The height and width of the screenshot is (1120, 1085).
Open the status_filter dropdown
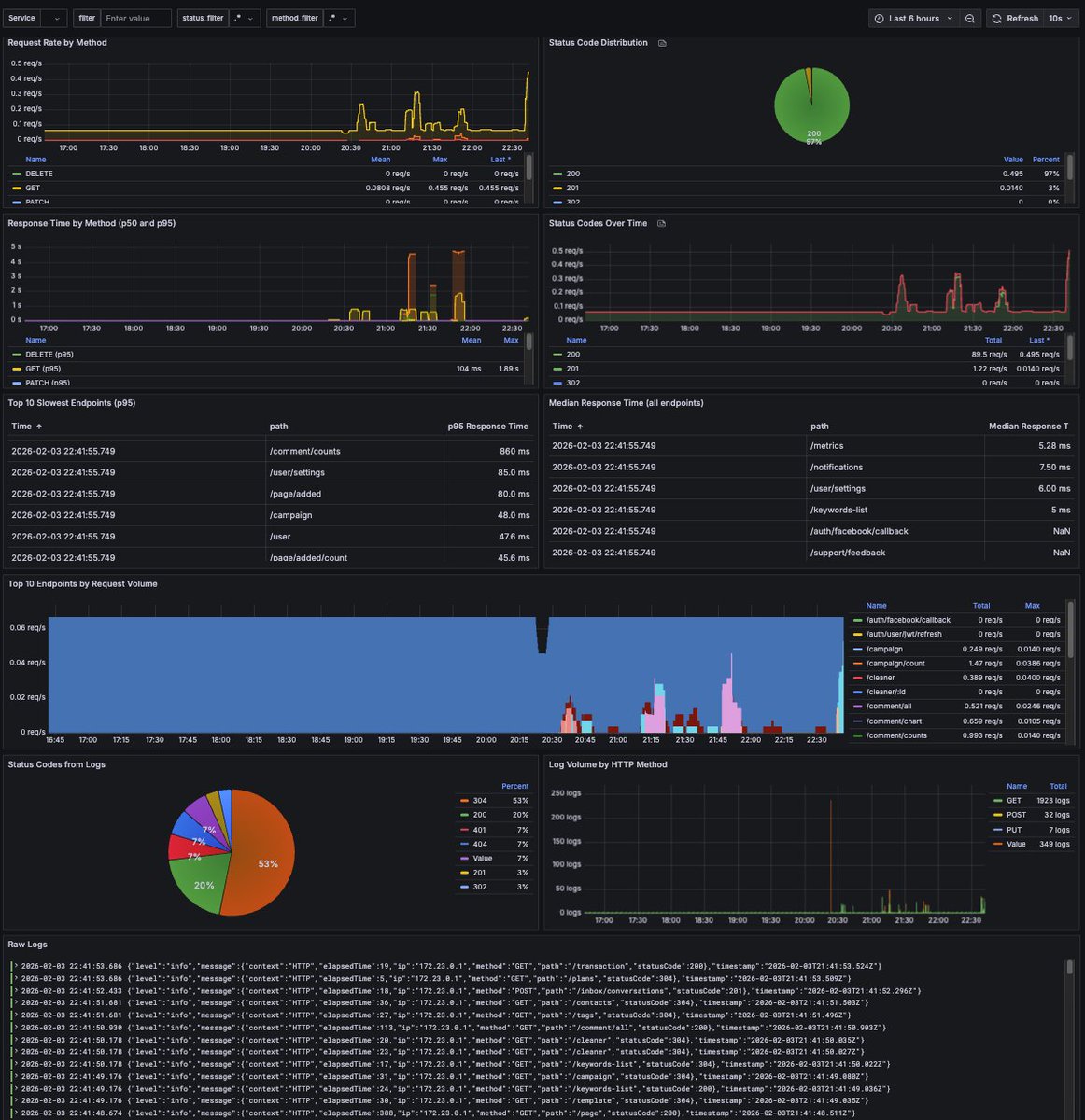pos(243,19)
